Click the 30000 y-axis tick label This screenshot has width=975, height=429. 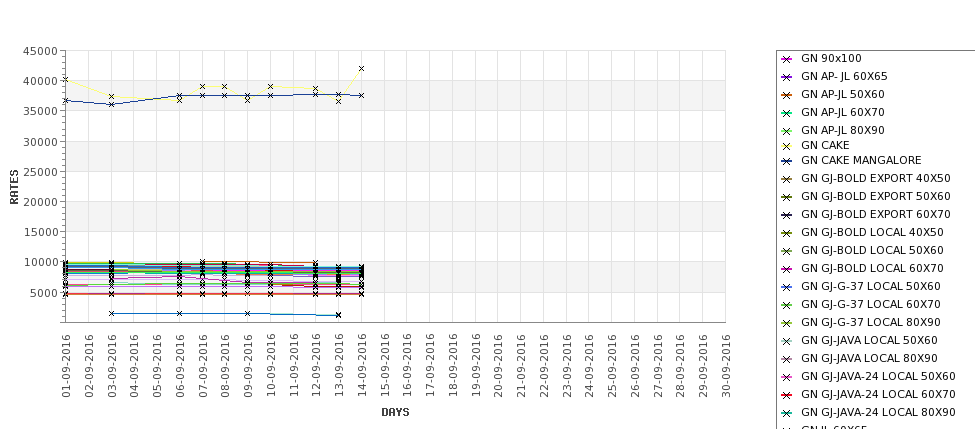pyautogui.click(x=41, y=142)
